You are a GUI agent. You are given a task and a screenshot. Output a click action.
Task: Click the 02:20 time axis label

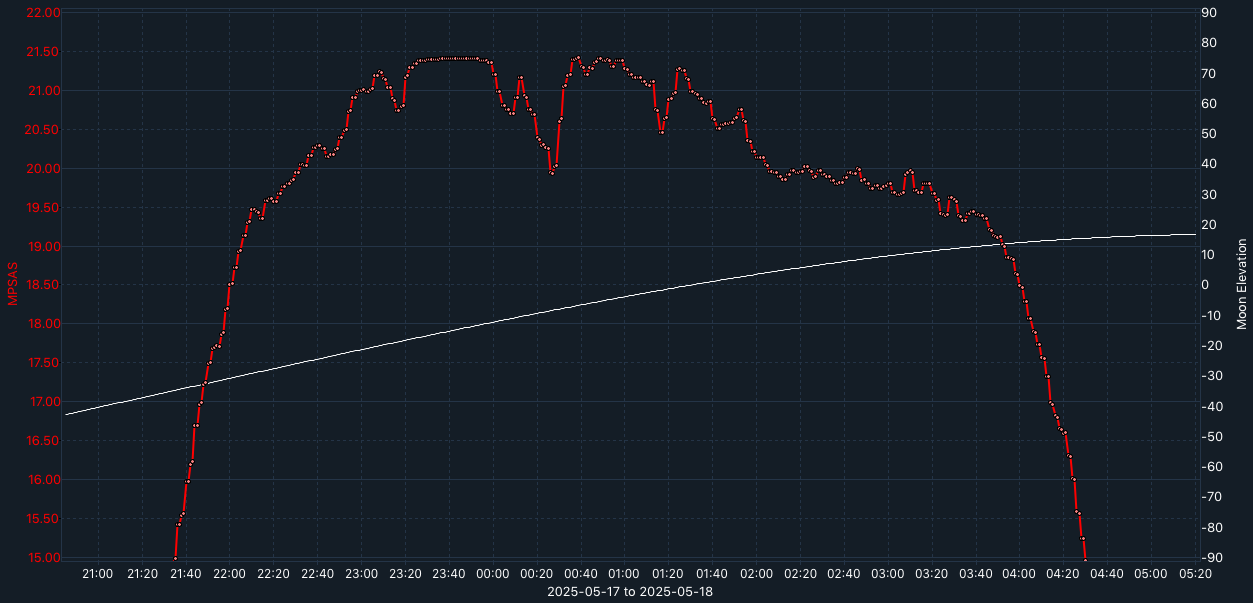coord(800,574)
